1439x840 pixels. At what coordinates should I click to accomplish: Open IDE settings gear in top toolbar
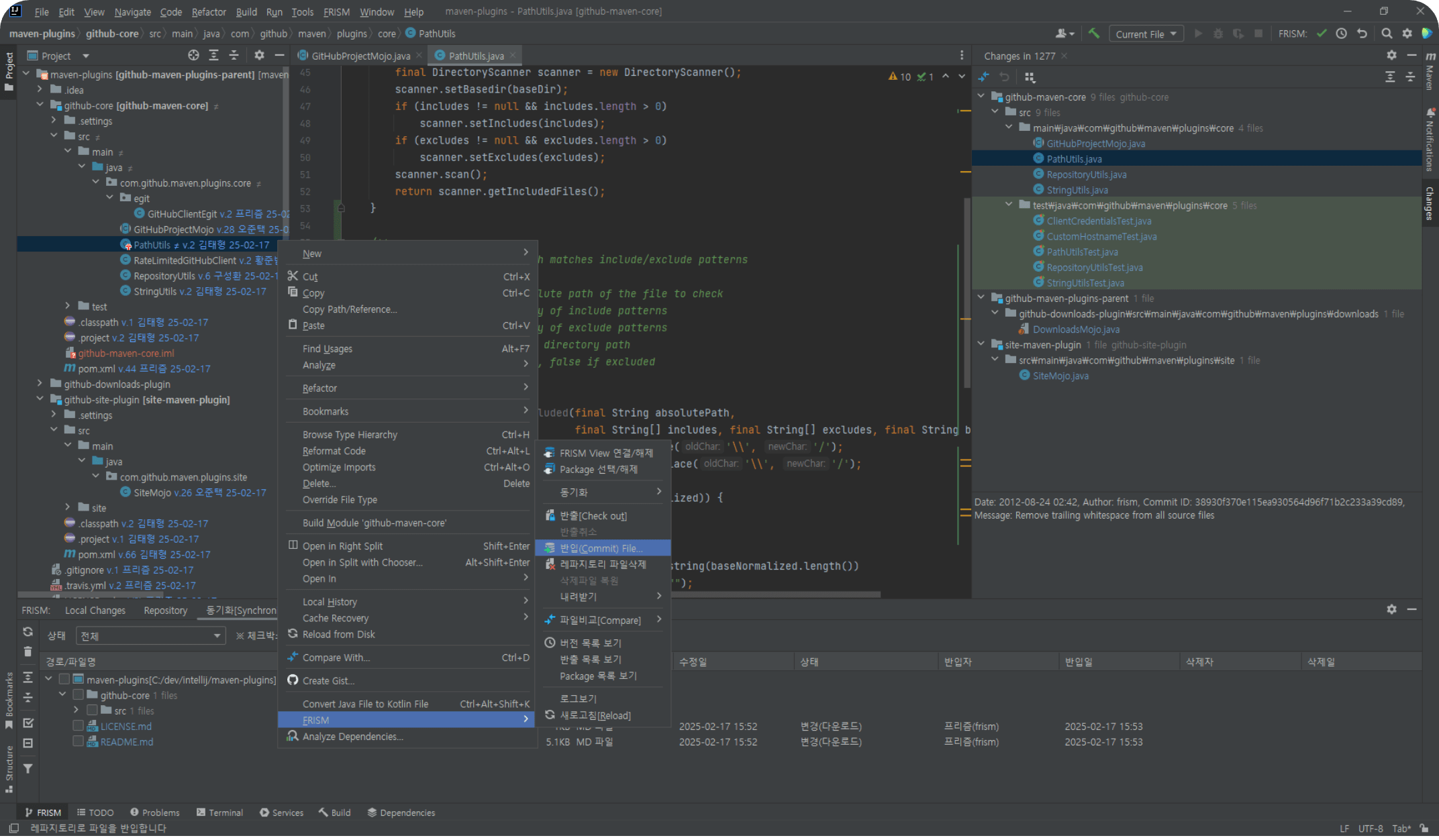[1407, 34]
